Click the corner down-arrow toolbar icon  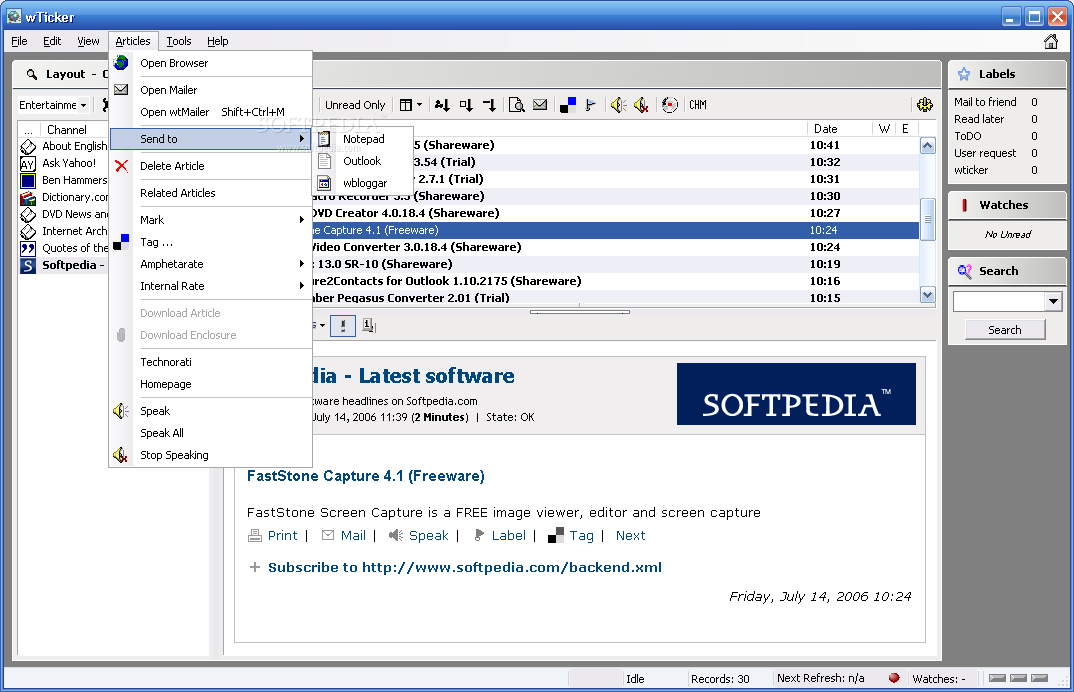489,105
